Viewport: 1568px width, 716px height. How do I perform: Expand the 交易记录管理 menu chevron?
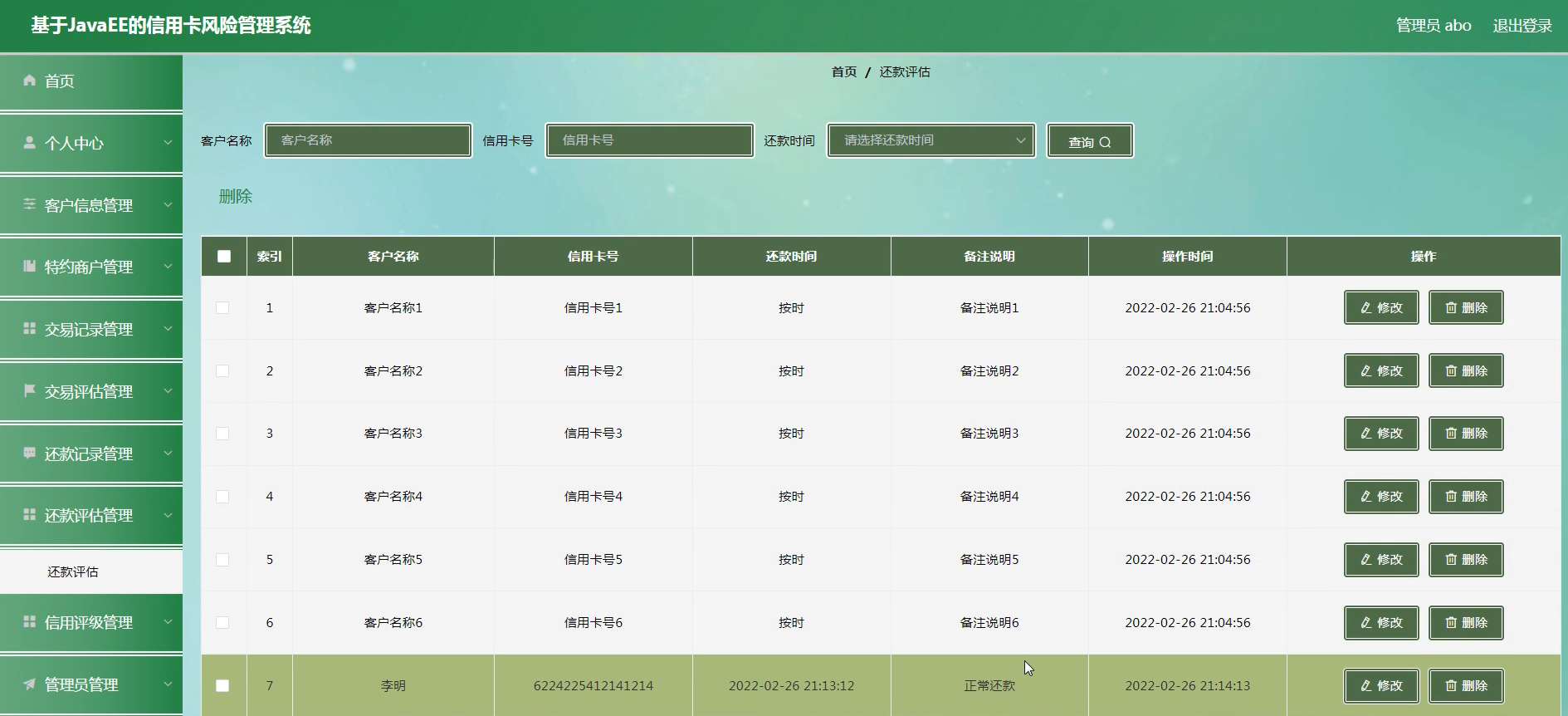tap(168, 329)
